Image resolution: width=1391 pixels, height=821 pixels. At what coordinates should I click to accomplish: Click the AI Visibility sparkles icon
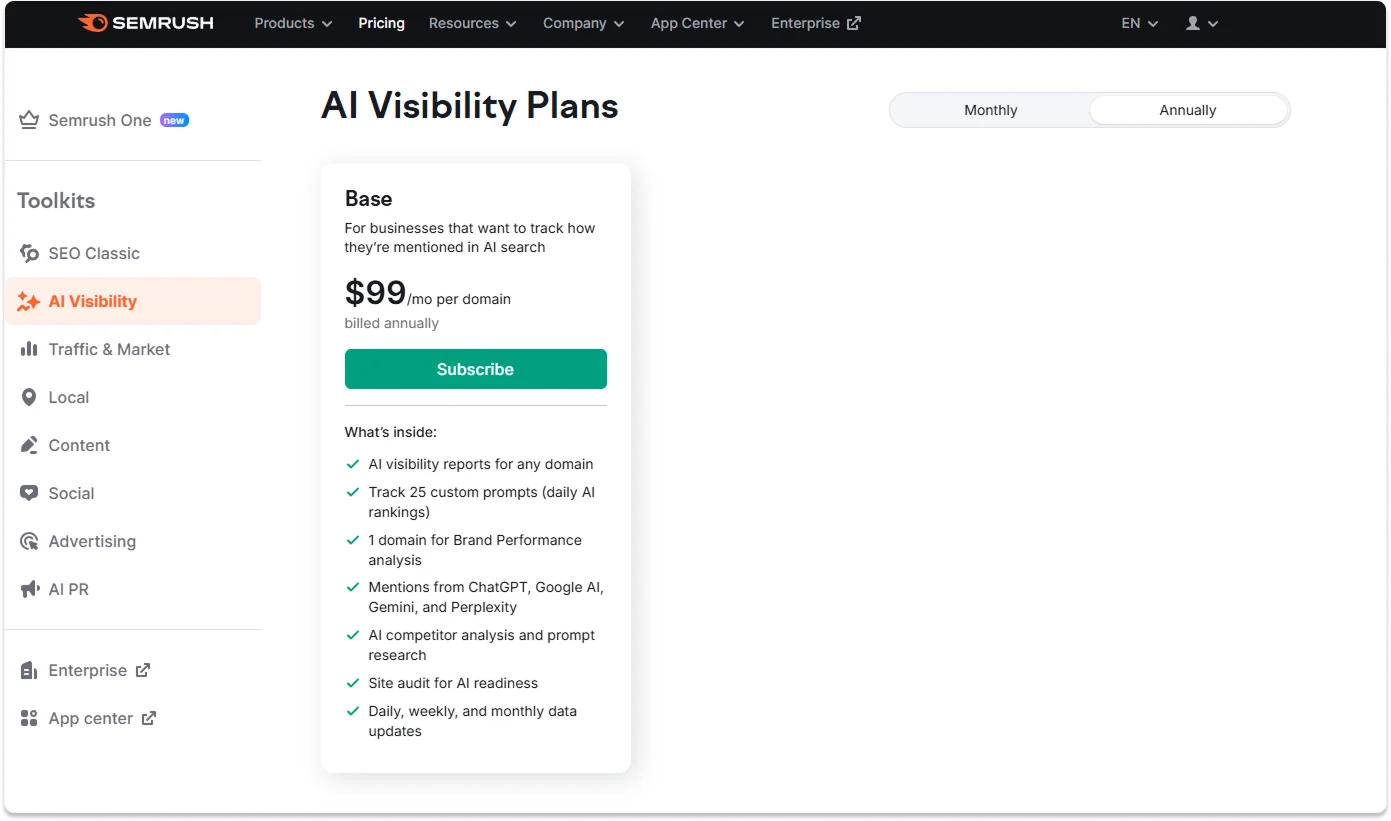click(x=29, y=301)
